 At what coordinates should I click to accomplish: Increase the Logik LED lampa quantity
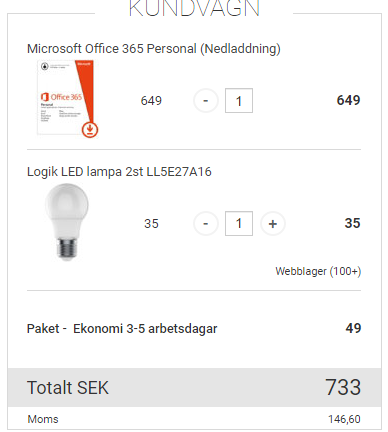coord(273,223)
